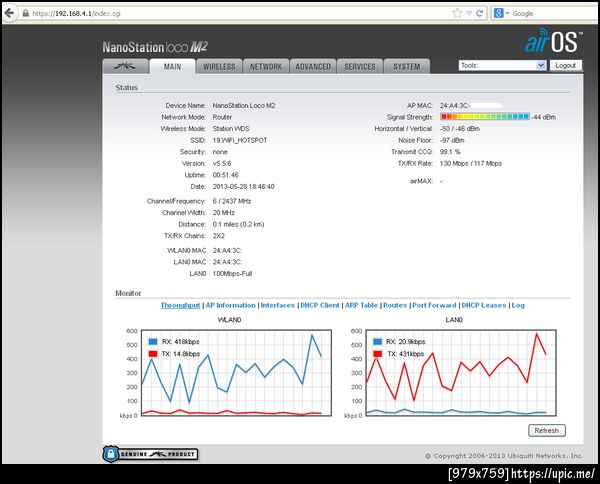The width and height of the screenshot is (600, 484).
Task: Click the Device Name value NanoStation Loco M2
Action: pos(244,106)
